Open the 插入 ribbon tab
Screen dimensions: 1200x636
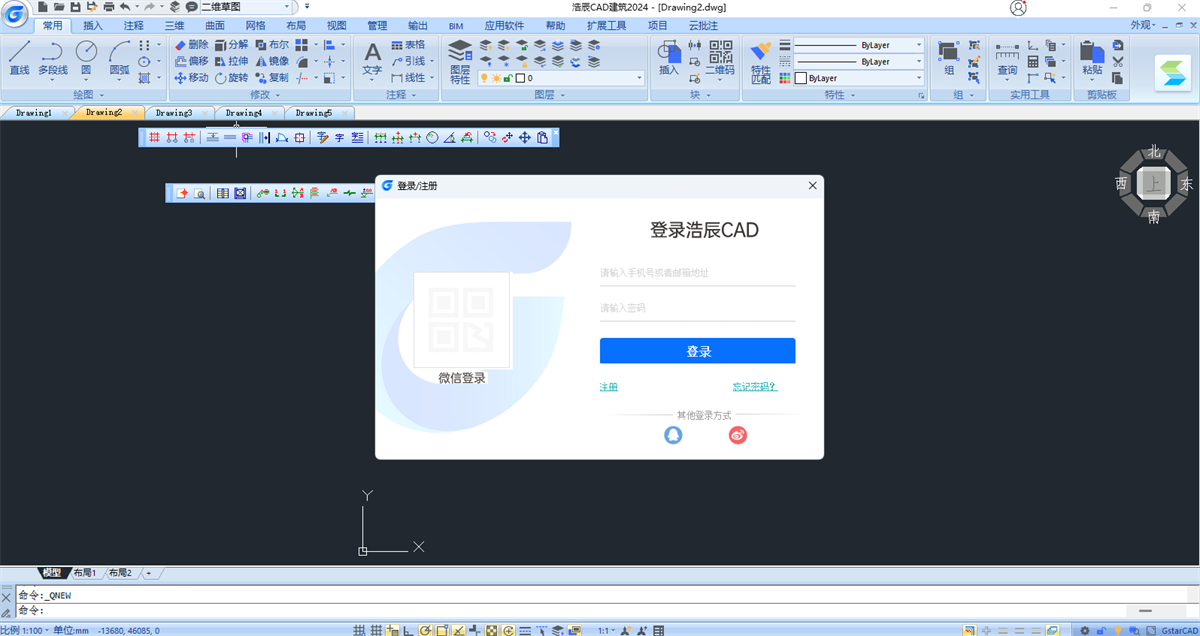click(93, 25)
